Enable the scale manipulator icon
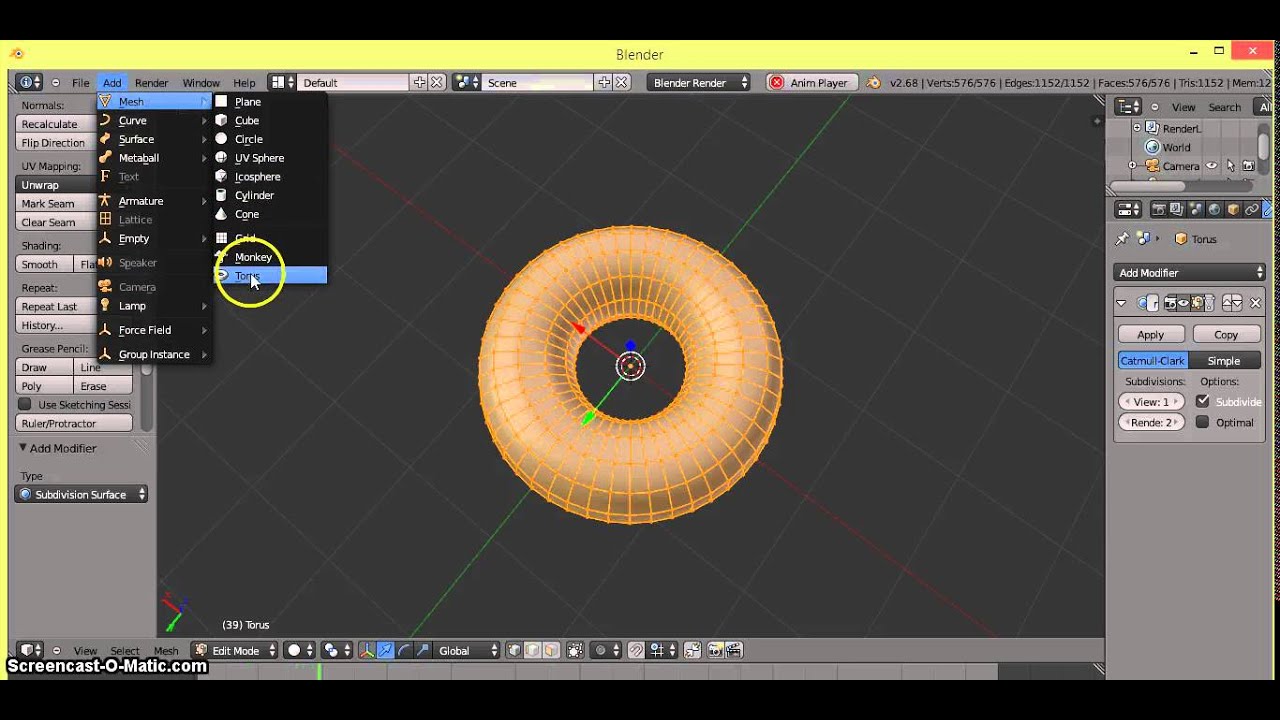 pos(423,650)
